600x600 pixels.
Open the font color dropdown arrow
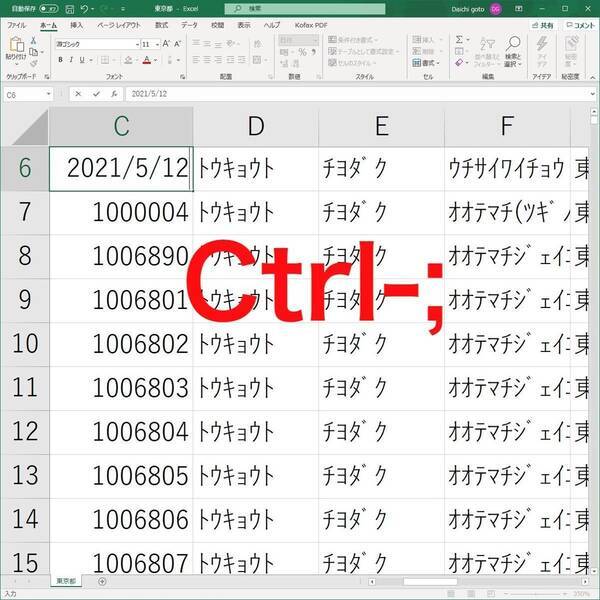point(155,60)
